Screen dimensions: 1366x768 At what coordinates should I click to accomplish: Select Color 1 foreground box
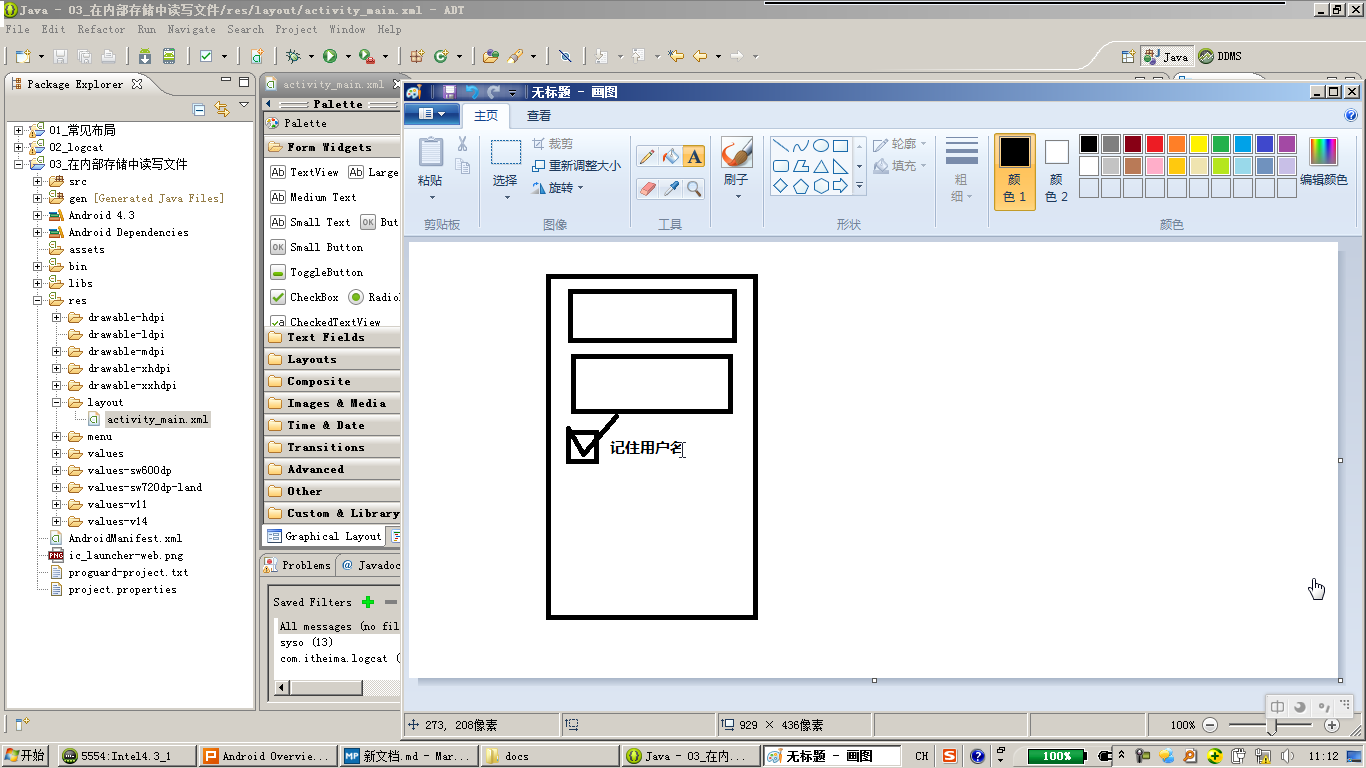[x=1014, y=172]
